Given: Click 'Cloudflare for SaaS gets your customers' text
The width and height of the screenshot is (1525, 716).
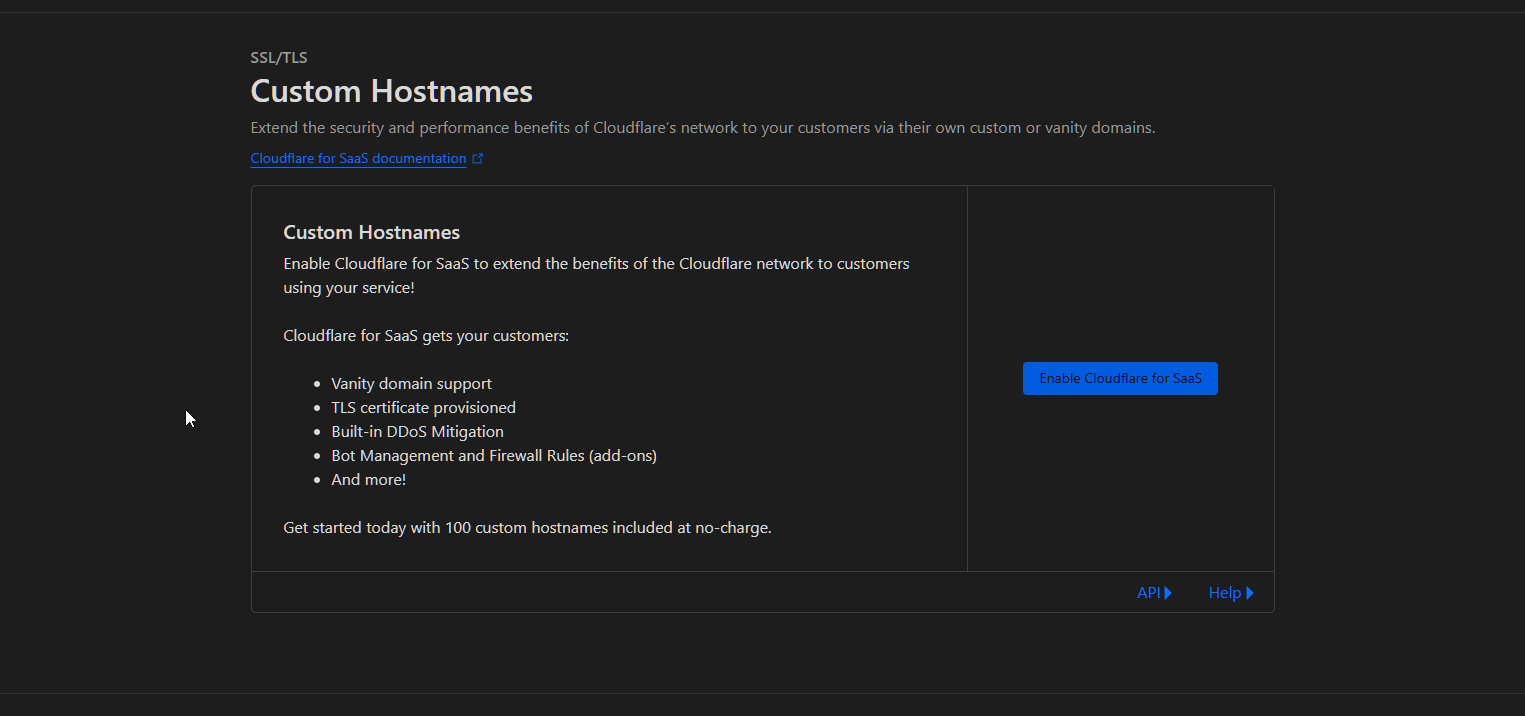Looking at the screenshot, I should [x=426, y=336].
